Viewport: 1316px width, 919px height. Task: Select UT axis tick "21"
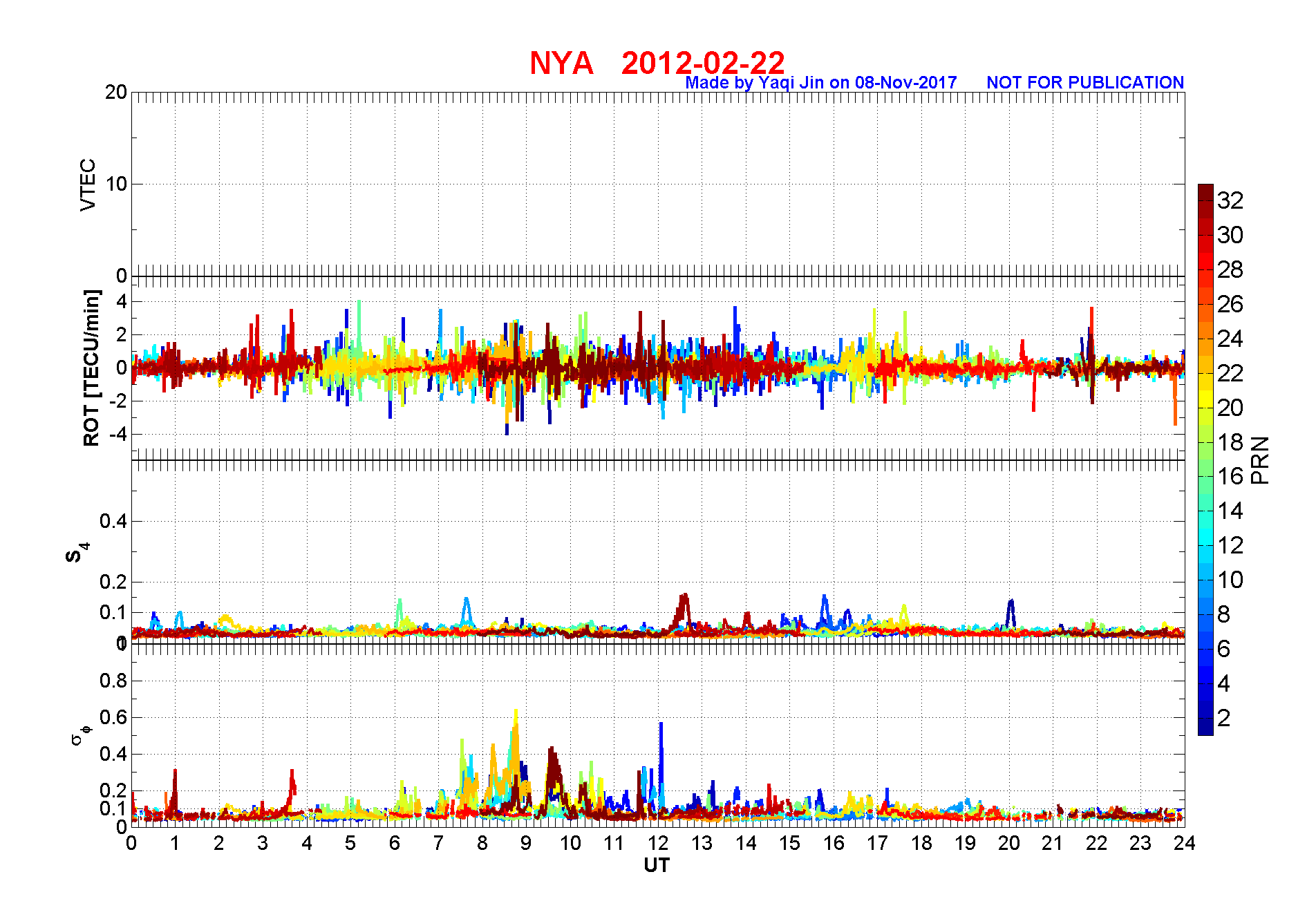point(1053,843)
